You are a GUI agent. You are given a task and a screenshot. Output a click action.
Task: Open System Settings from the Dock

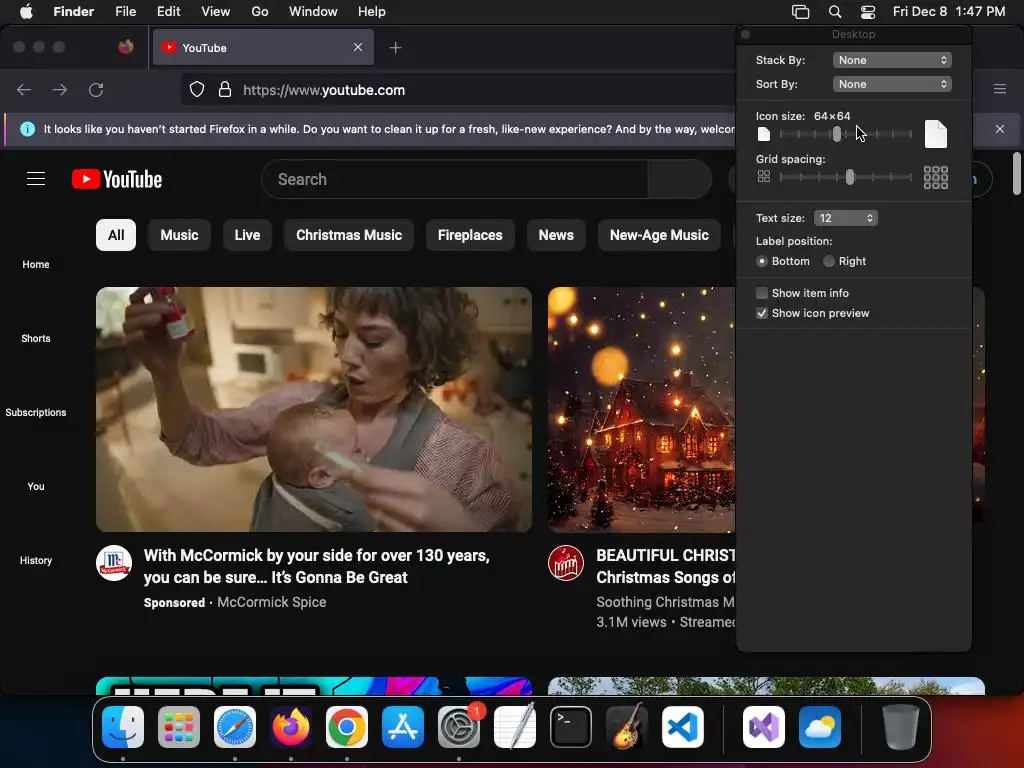459,727
